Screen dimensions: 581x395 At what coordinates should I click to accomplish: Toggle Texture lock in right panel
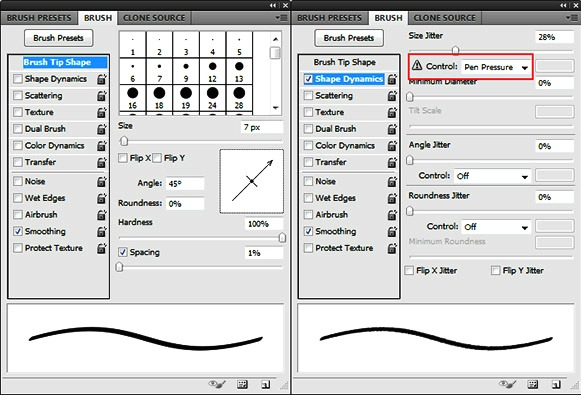tap(392, 112)
